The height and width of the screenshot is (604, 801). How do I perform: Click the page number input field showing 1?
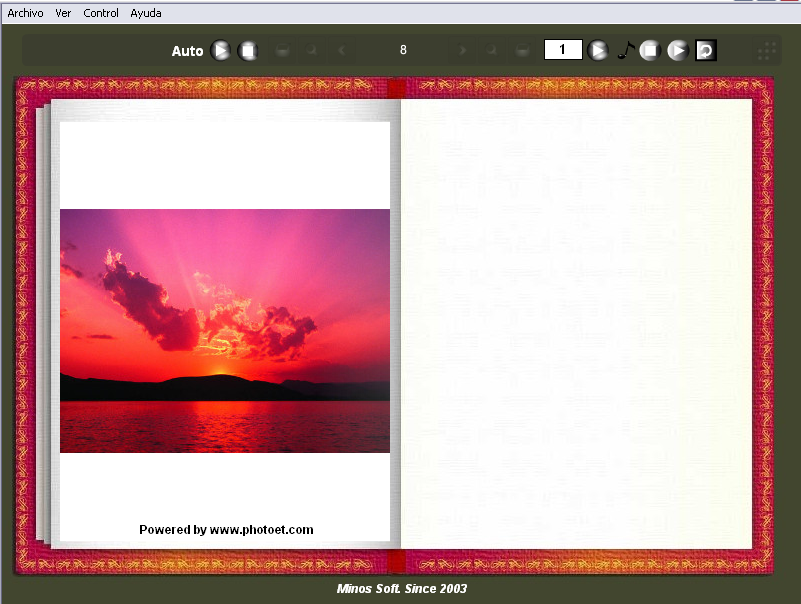[x=563, y=50]
